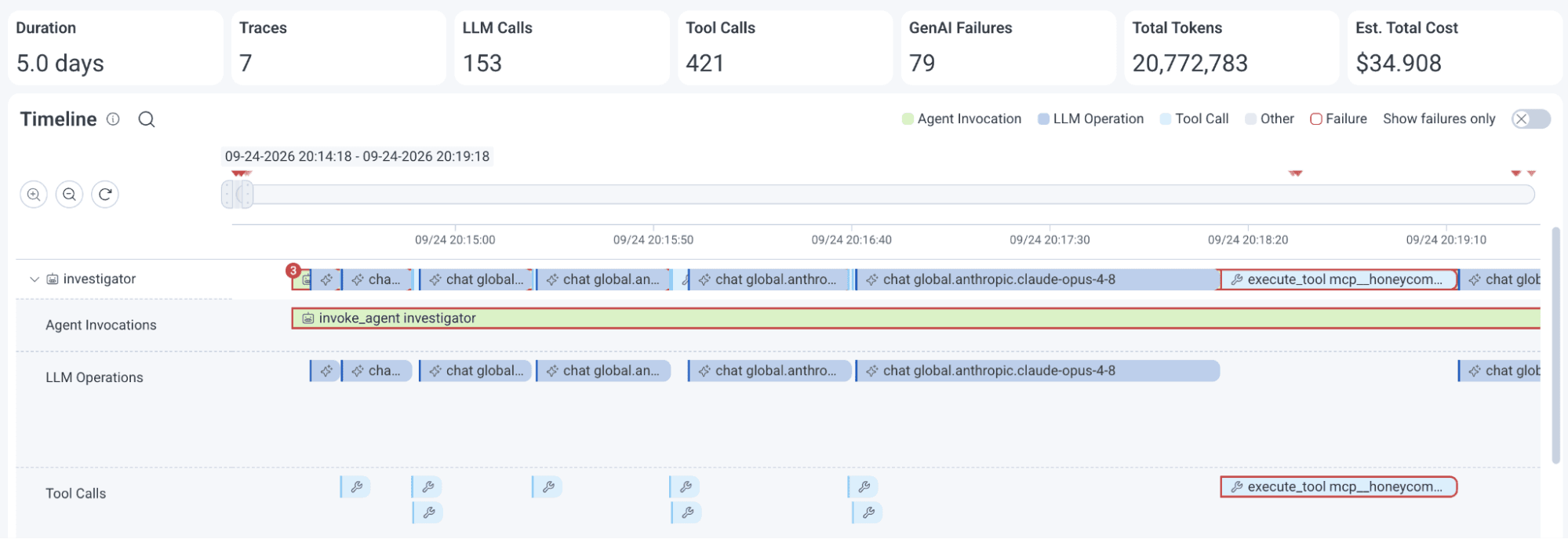Click the 09/24 20:18:20 axis label
The height and width of the screenshot is (539, 1568).
coord(1248,240)
